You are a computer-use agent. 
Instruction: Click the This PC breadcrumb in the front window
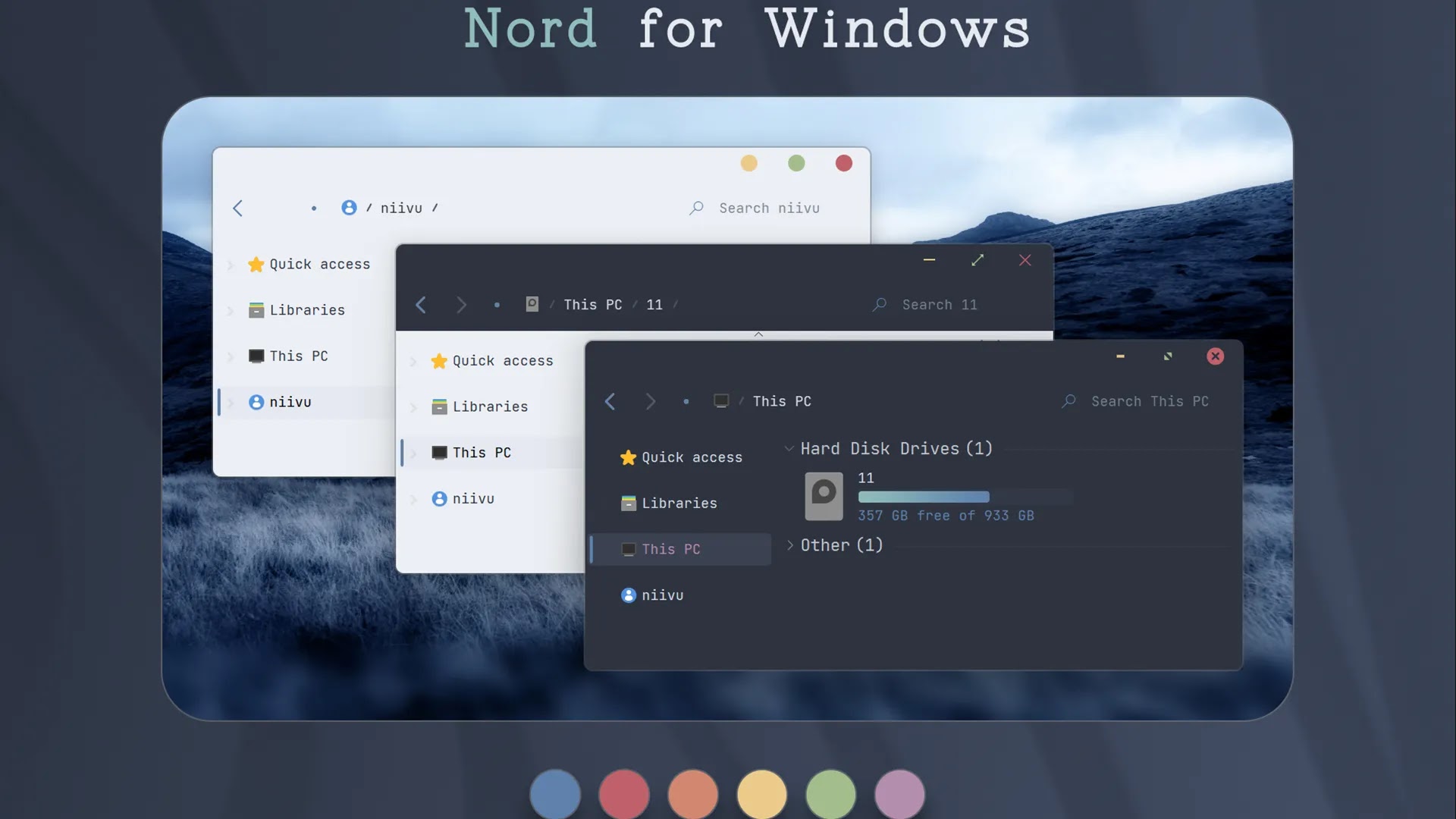click(782, 400)
